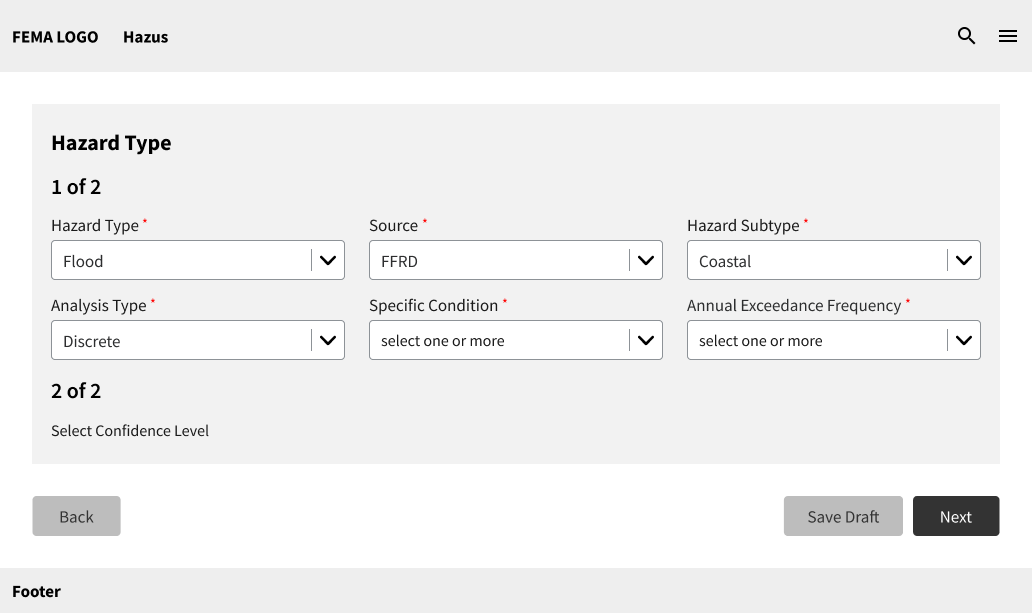Click the chevron arrow in Hazard Subtype dropdown
Viewport: 1032px width, 613px height.
pos(964,260)
